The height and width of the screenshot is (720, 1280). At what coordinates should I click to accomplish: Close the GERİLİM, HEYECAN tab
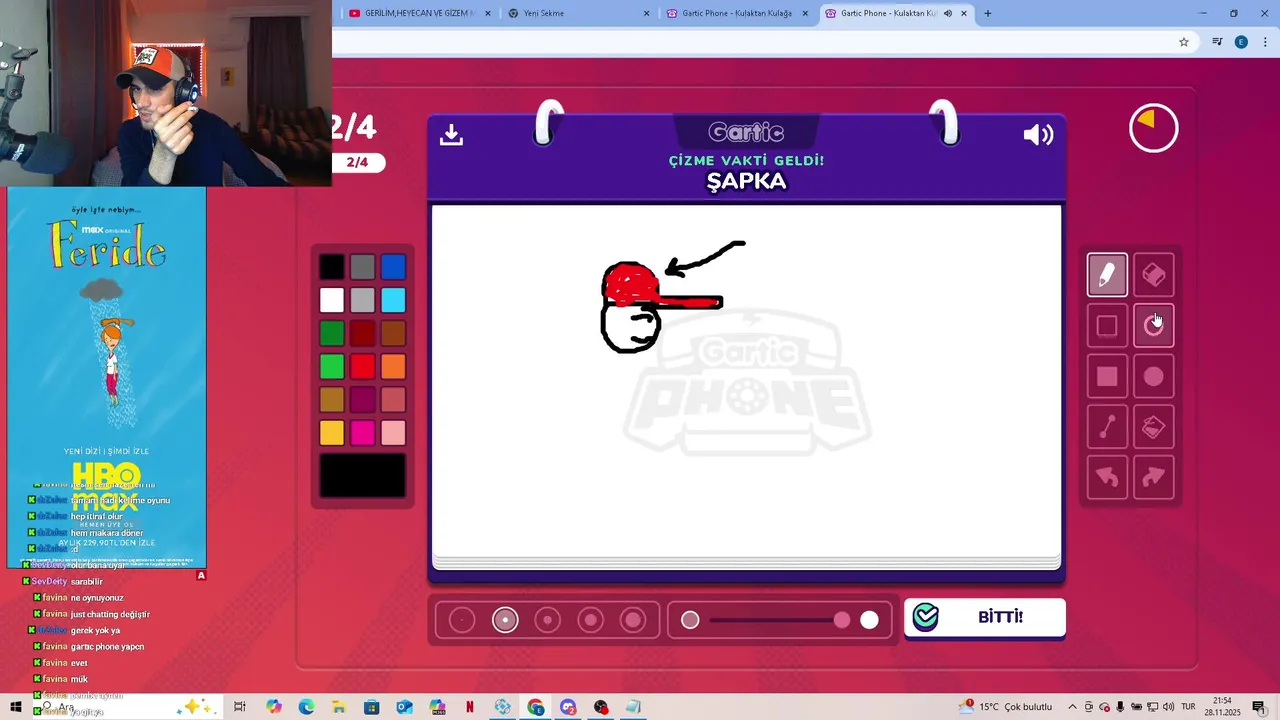pos(488,13)
